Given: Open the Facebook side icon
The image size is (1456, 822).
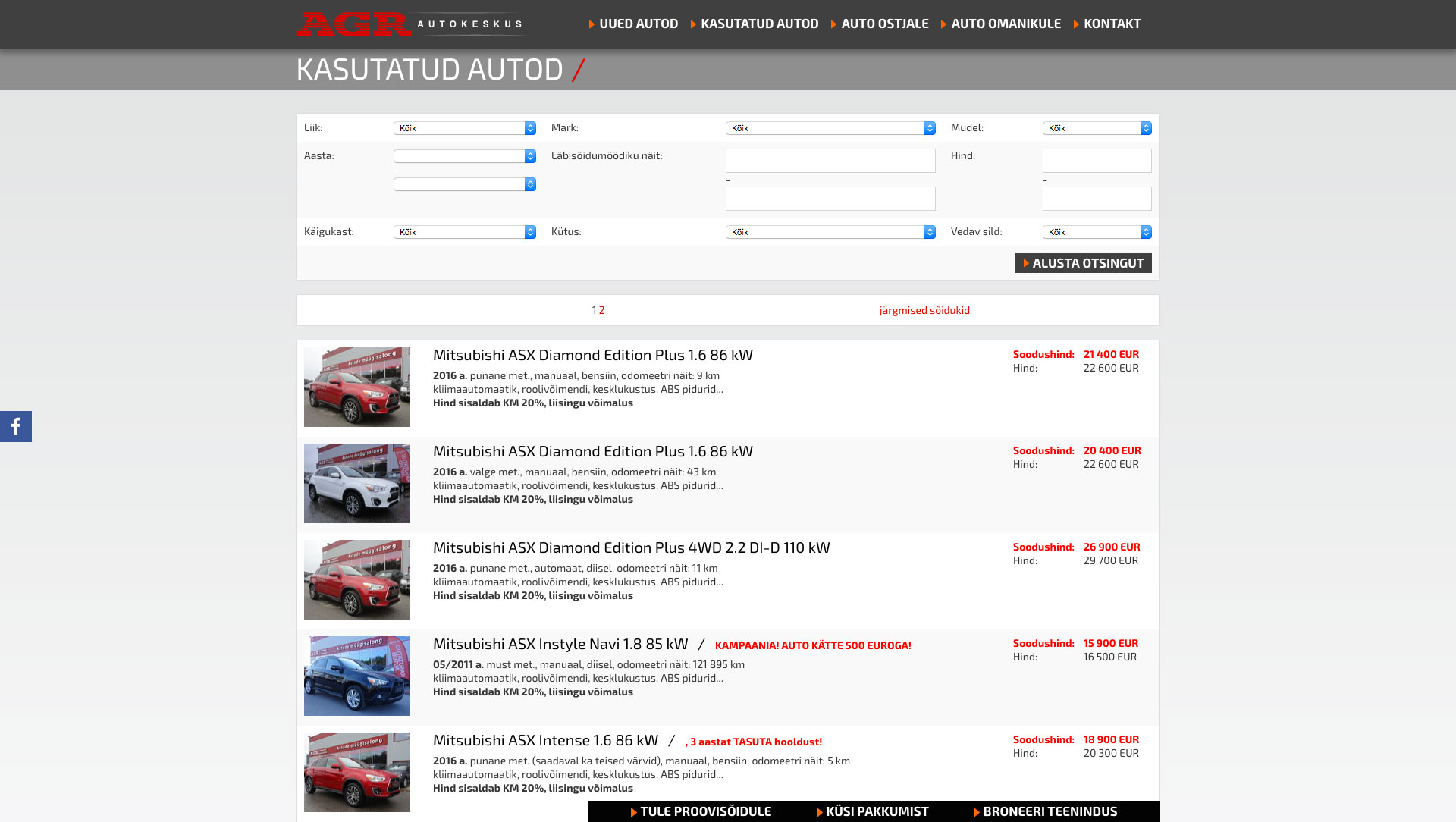Looking at the screenshot, I should (x=16, y=426).
